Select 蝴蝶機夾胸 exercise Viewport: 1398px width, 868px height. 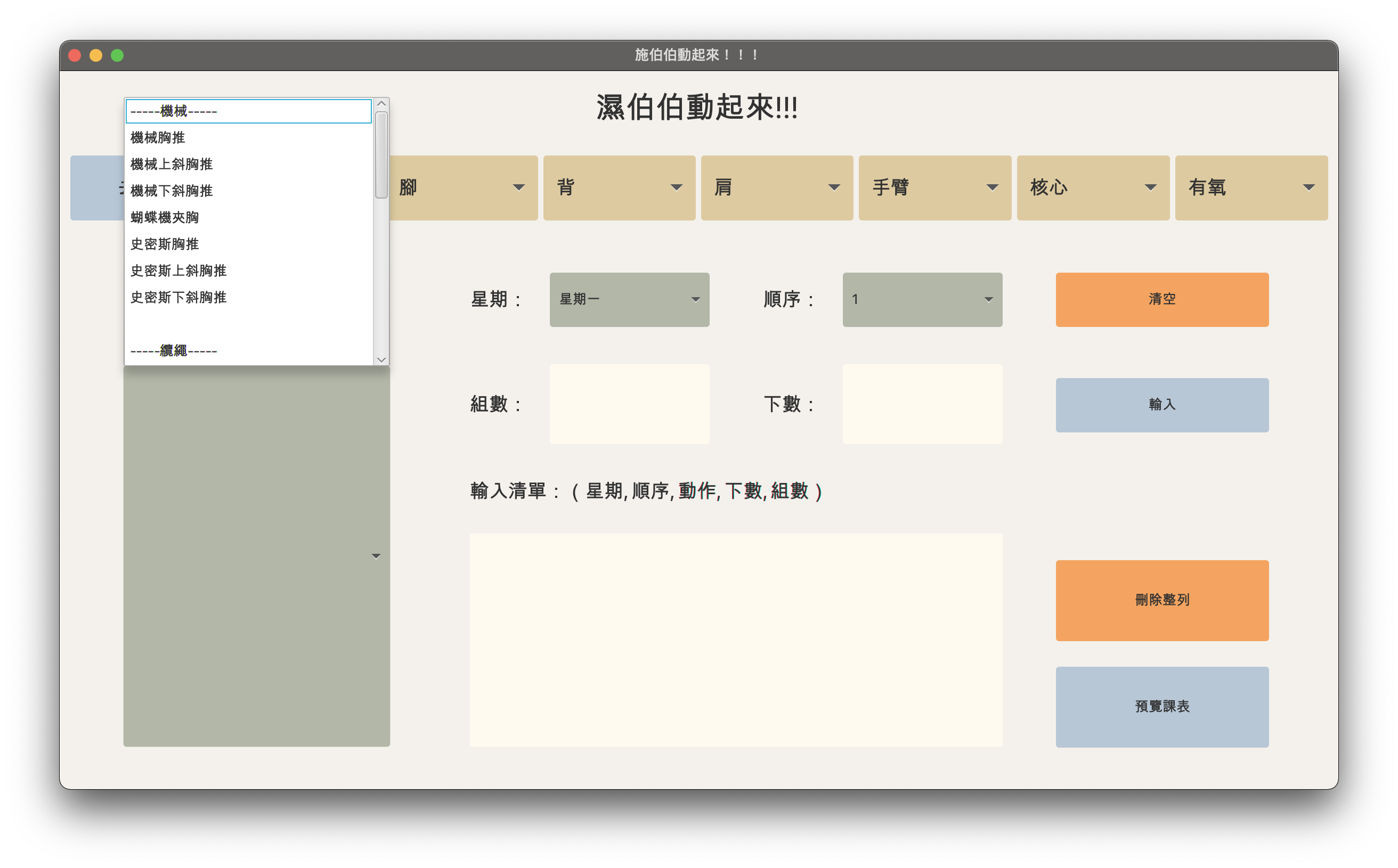[249, 217]
